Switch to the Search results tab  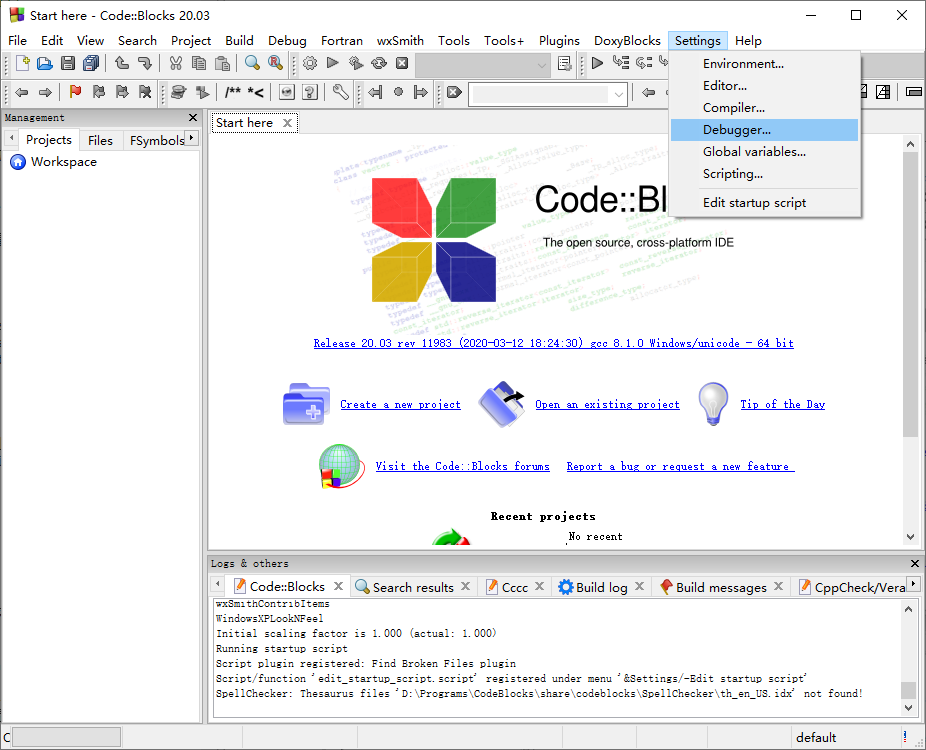pyautogui.click(x=413, y=587)
